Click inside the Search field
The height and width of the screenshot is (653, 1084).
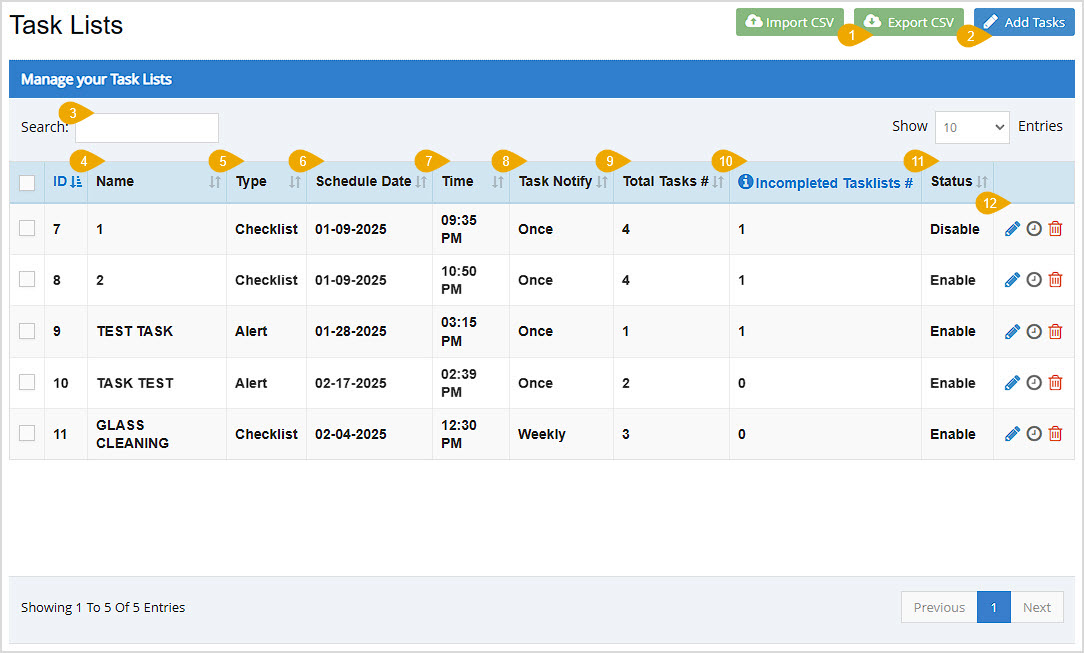[146, 128]
